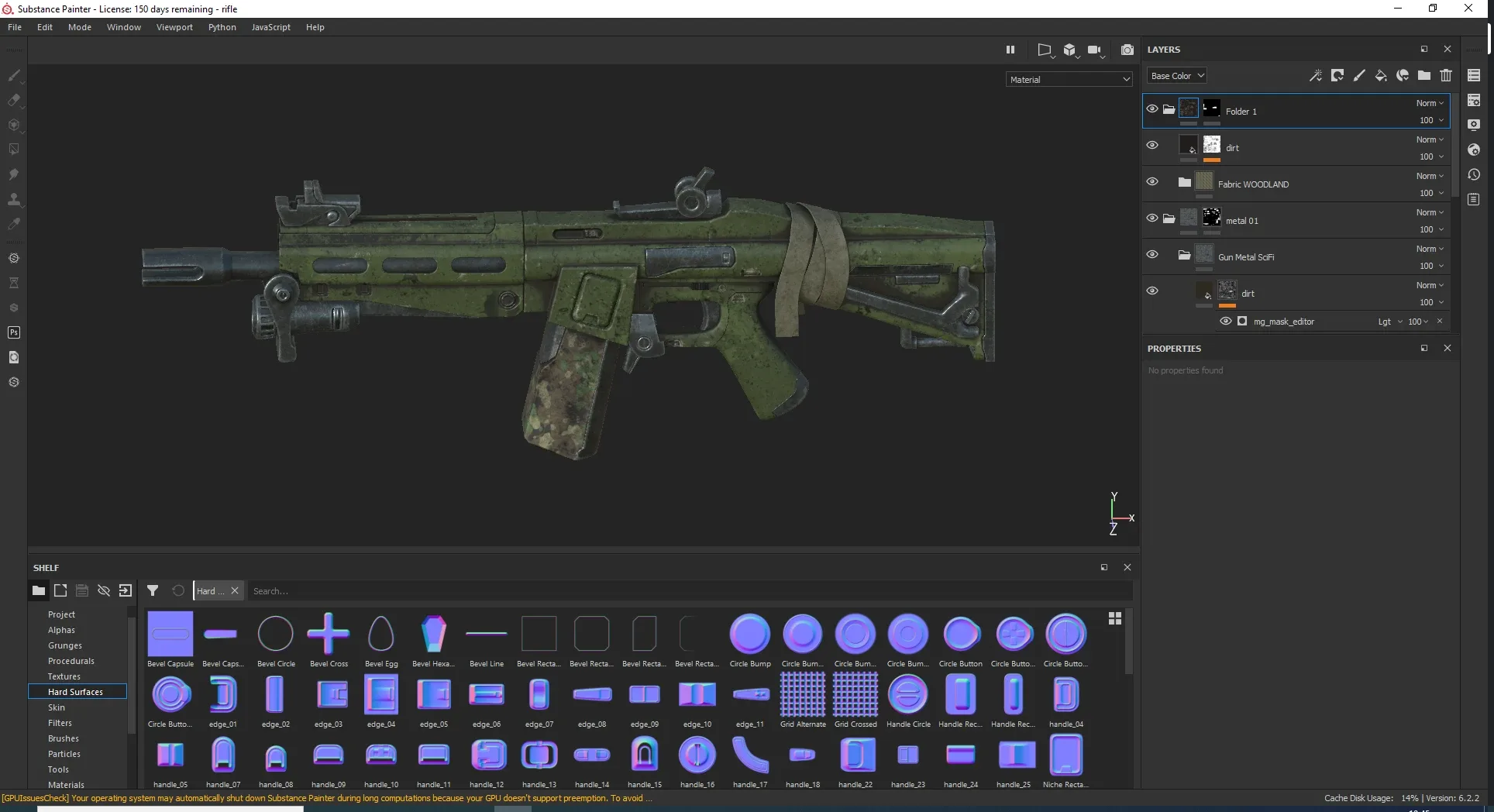
Task: Open the Material viewport mode dropdown
Action: coord(1069,79)
